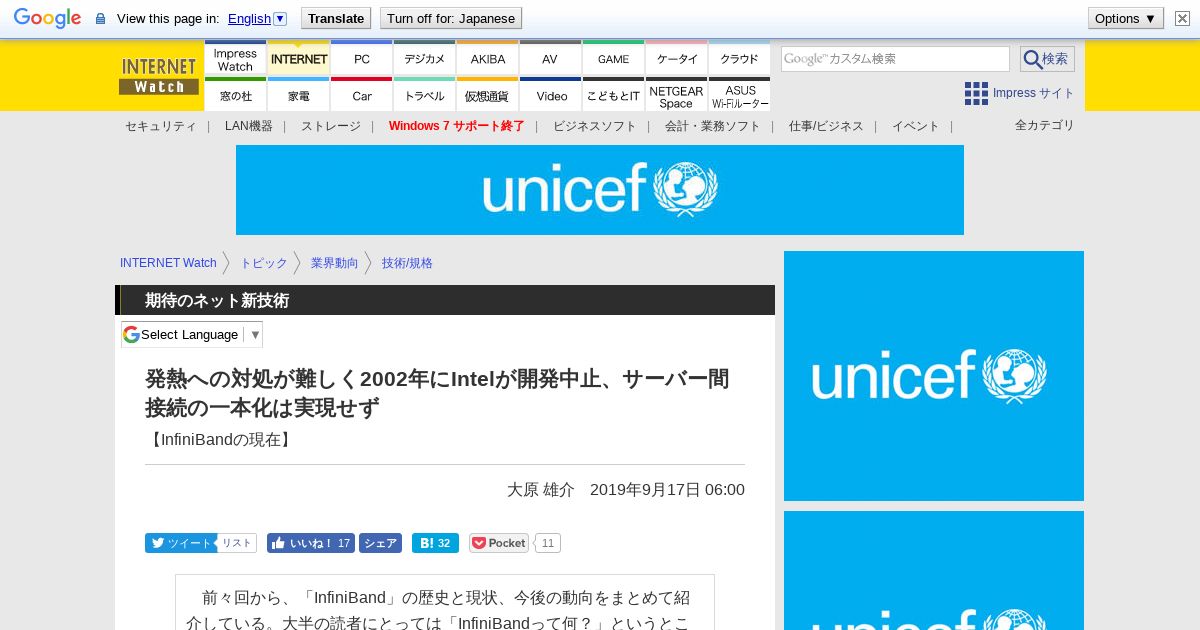Open the クラウド tab
Viewport: 1200px width, 630px height.
739,60
